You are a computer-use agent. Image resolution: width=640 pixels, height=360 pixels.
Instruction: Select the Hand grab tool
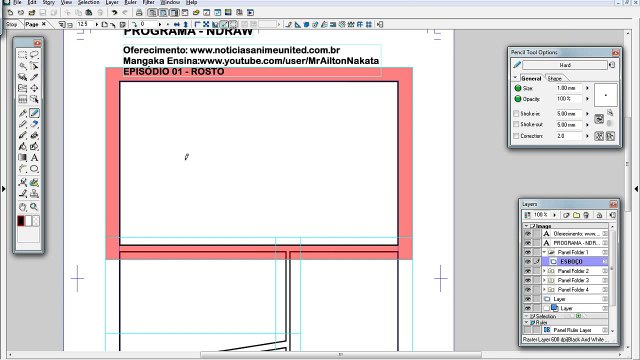point(22,207)
